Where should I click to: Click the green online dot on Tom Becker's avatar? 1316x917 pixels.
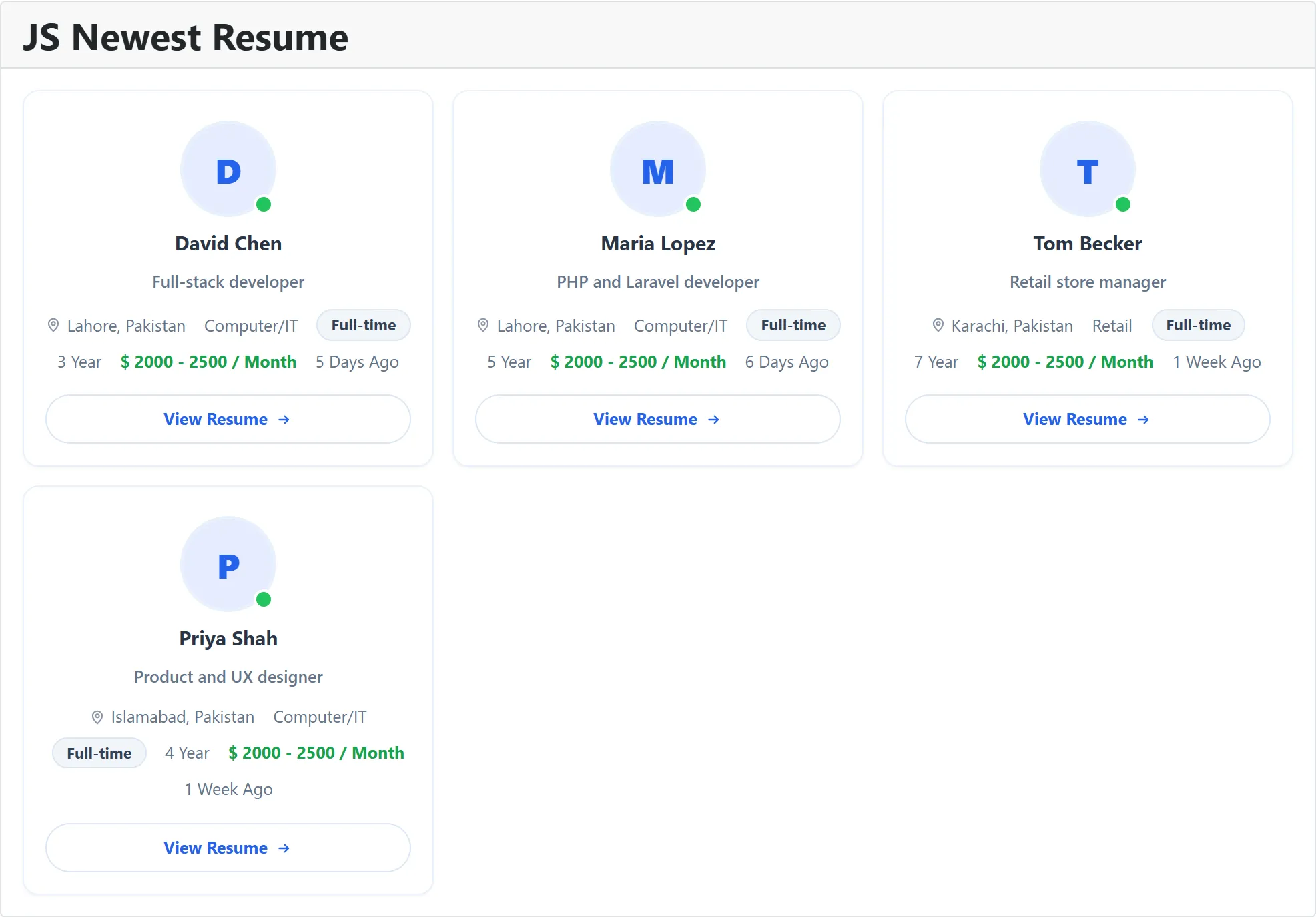pos(1123,204)
